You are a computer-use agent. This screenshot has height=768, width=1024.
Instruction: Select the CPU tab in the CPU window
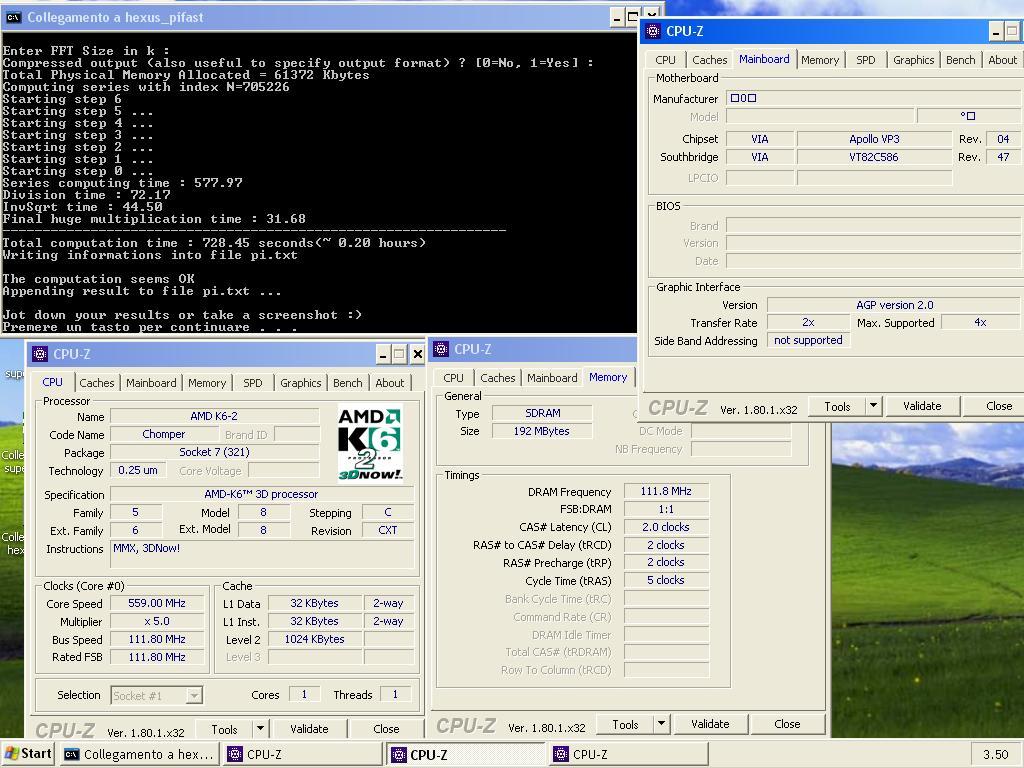tap(52, 382)
